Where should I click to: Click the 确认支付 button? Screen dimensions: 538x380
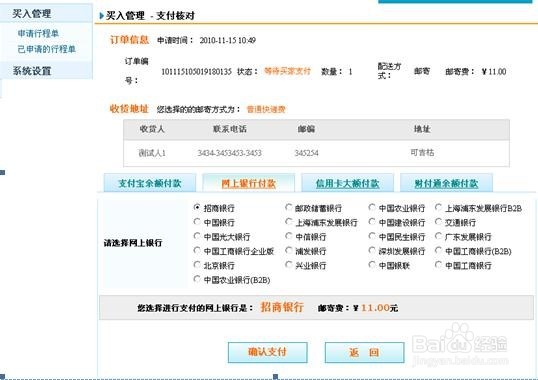tap(268, 352)
